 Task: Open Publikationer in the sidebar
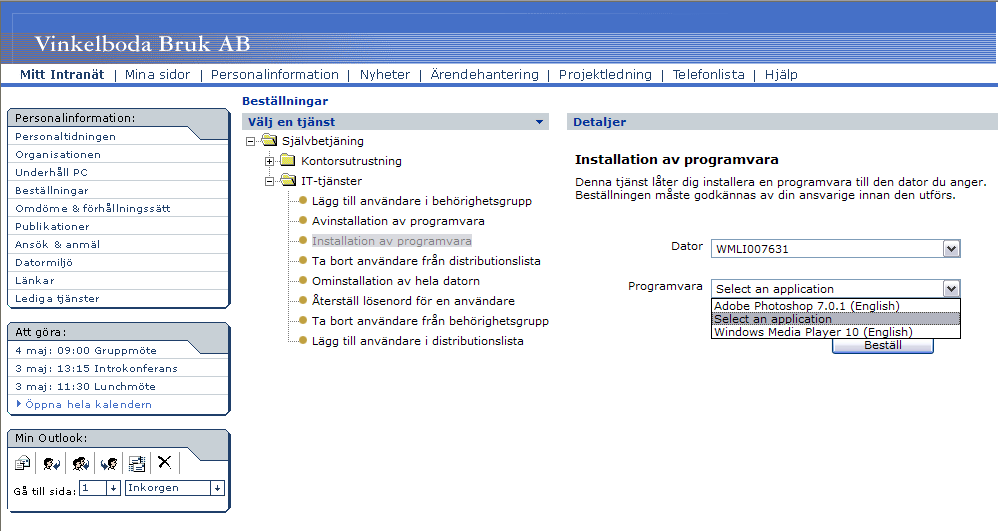pos(52,226)
